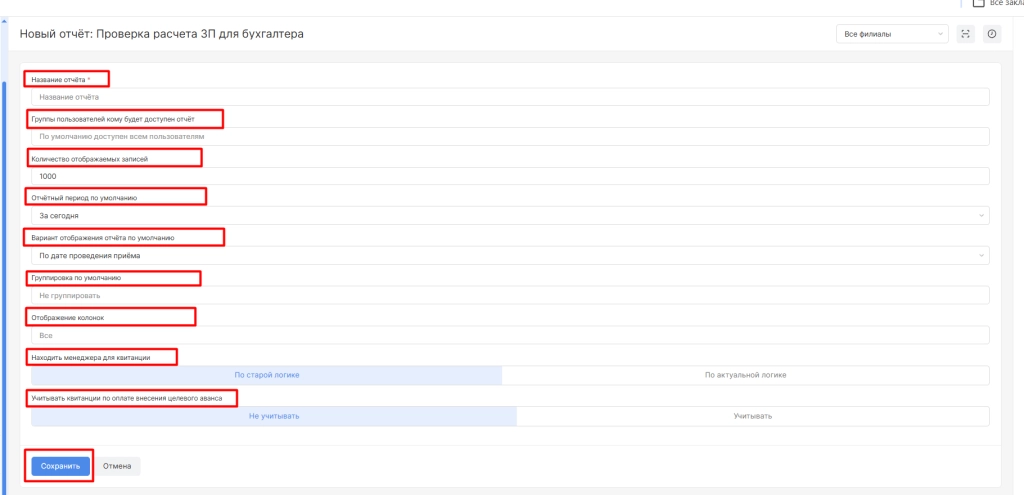Choose "Не учитывать" for advance receipts
The image size is (1024, 495).
274,416
